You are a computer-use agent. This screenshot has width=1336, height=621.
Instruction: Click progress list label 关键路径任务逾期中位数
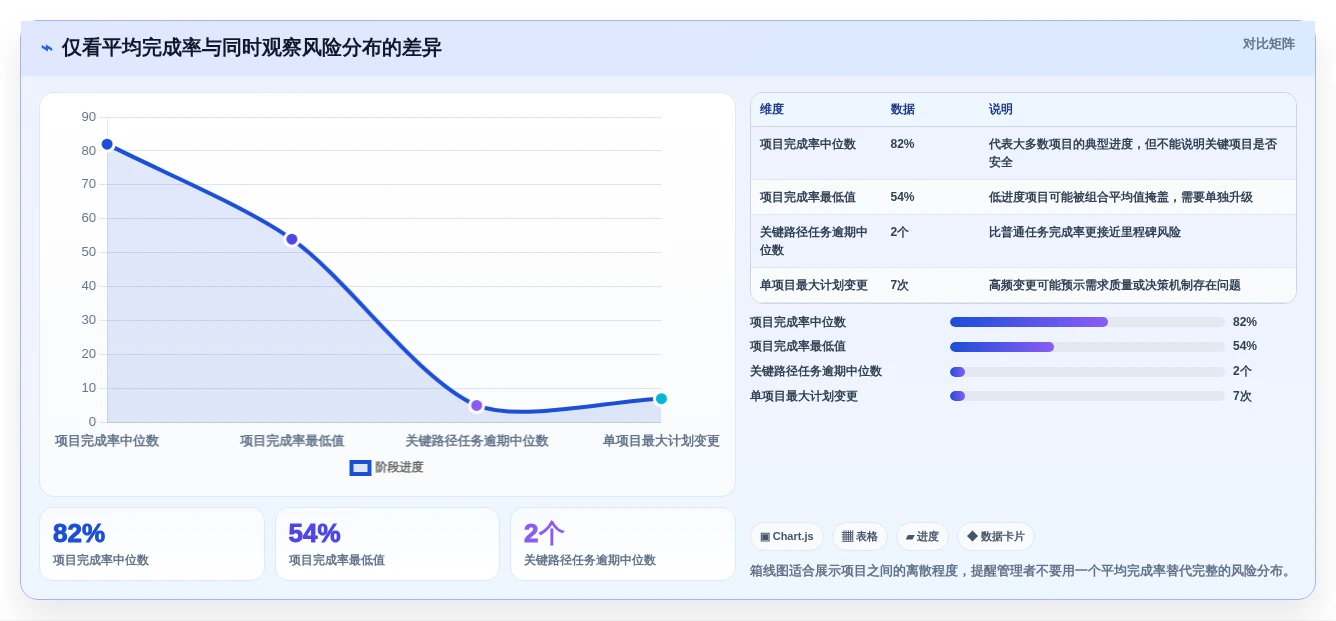point(816,371)
